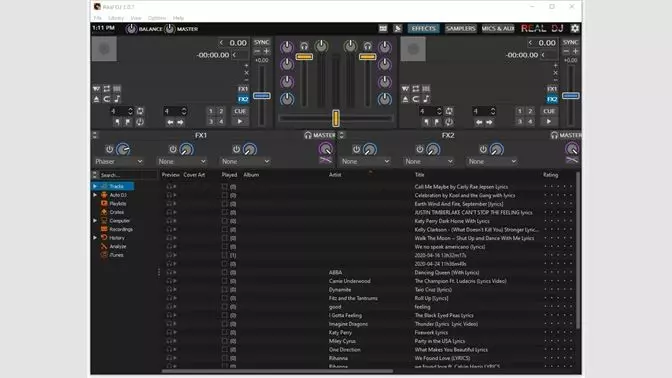Click SYNC on the left deck

(261, 42)
